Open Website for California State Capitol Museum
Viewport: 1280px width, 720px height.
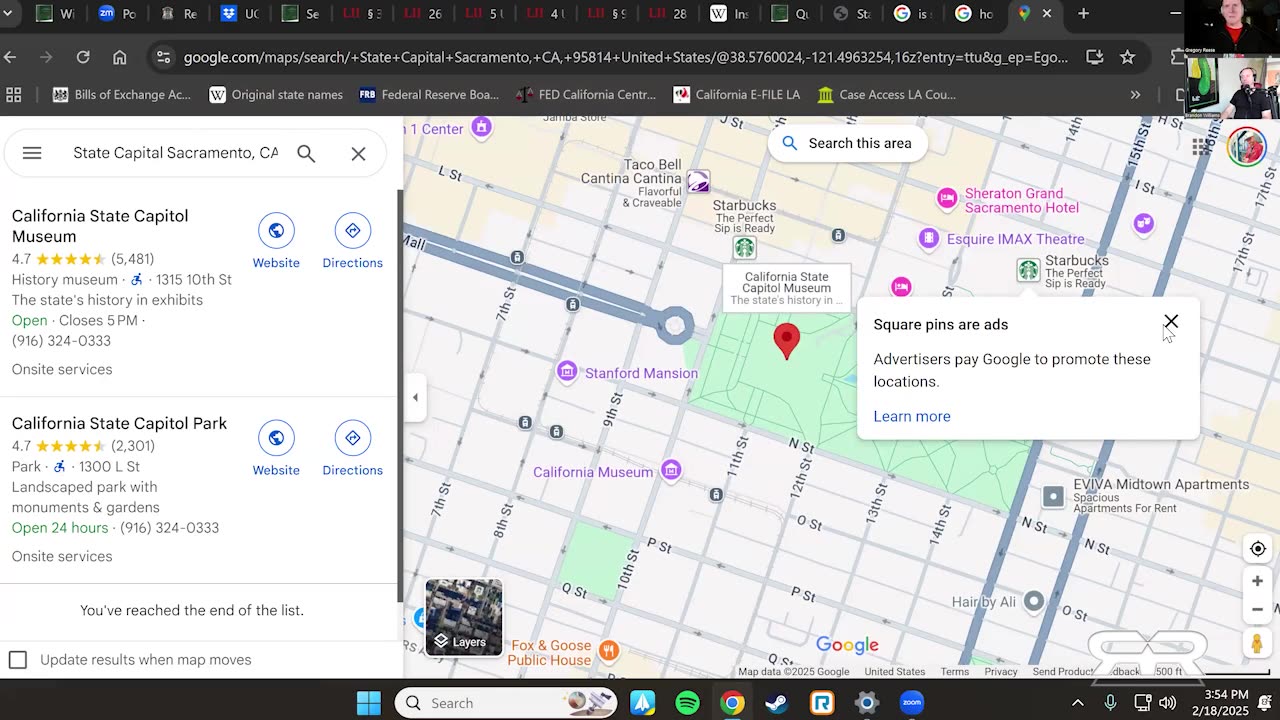tap(276, 242)
